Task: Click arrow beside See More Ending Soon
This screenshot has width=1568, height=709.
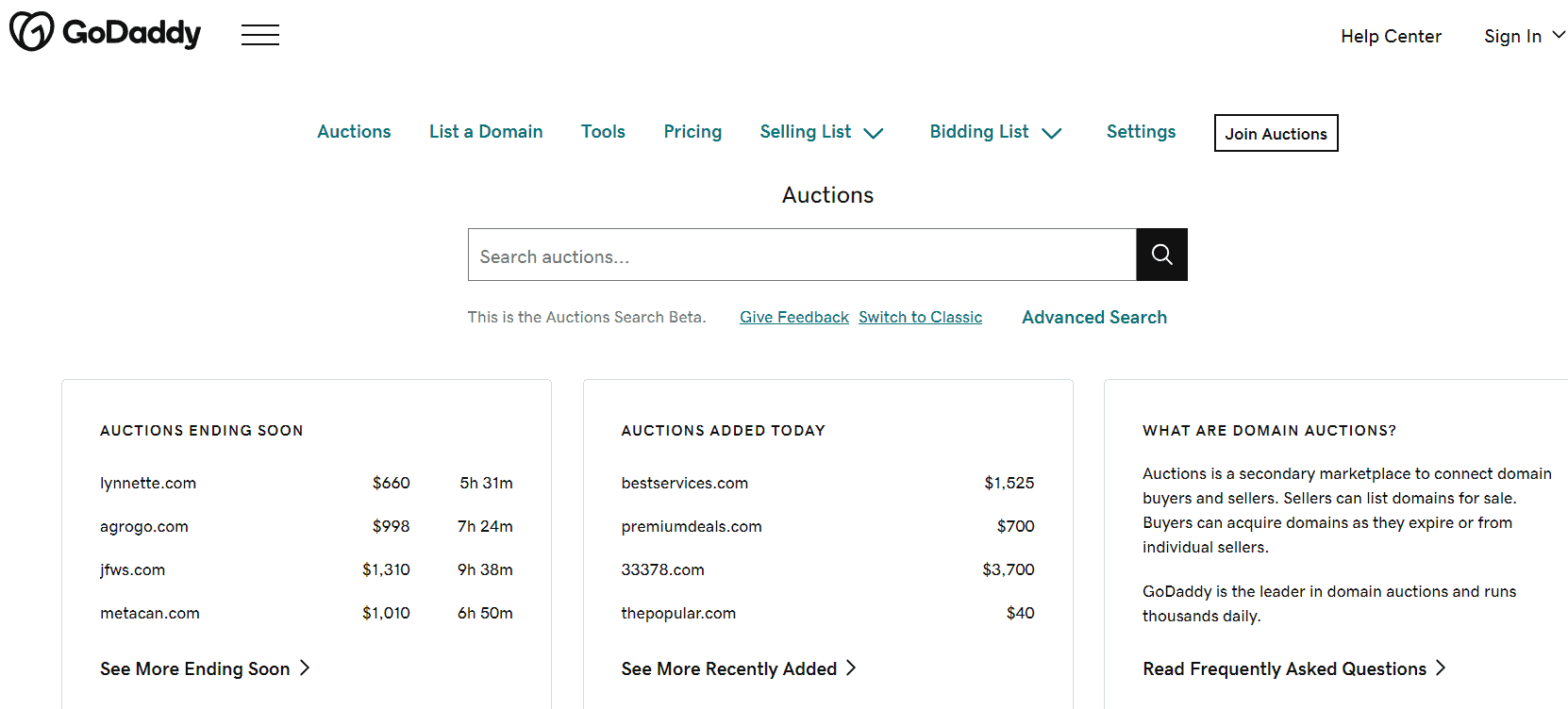Action: pyautogui.click(x=305, y=668)
